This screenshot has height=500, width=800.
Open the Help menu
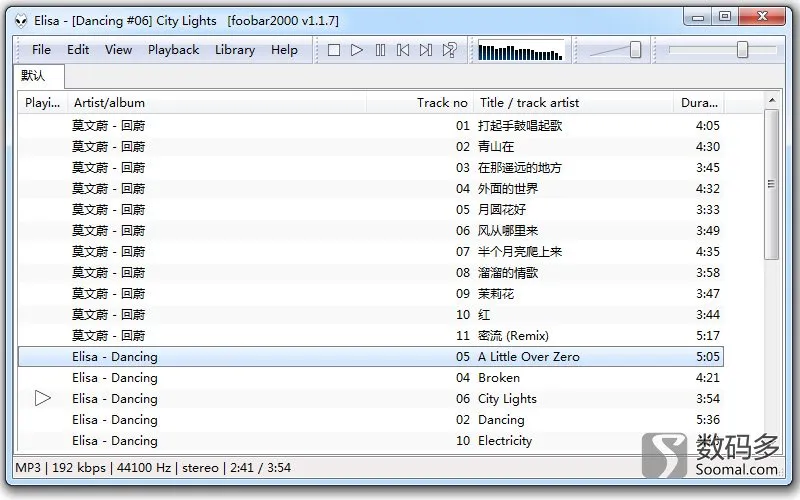pos(284,50)
